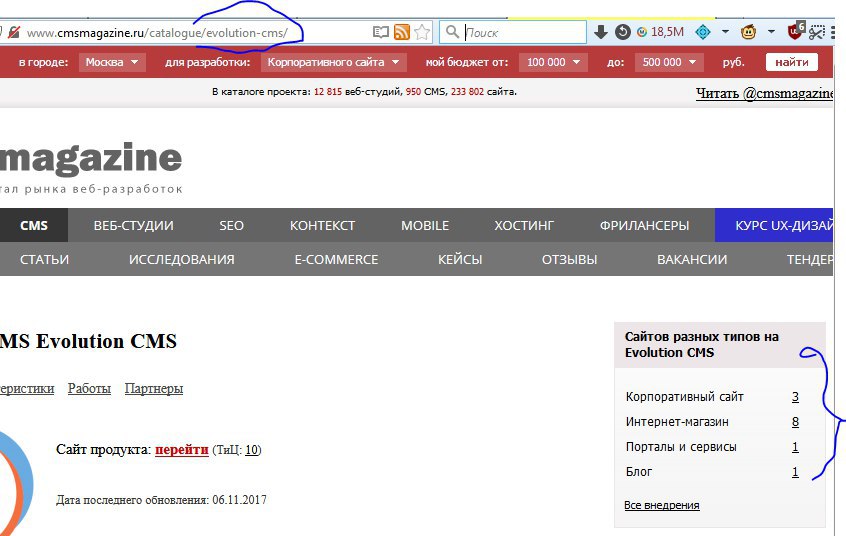Open count 3 for Корпоративный сайт

pyautogui.click(x=795, y=397)
